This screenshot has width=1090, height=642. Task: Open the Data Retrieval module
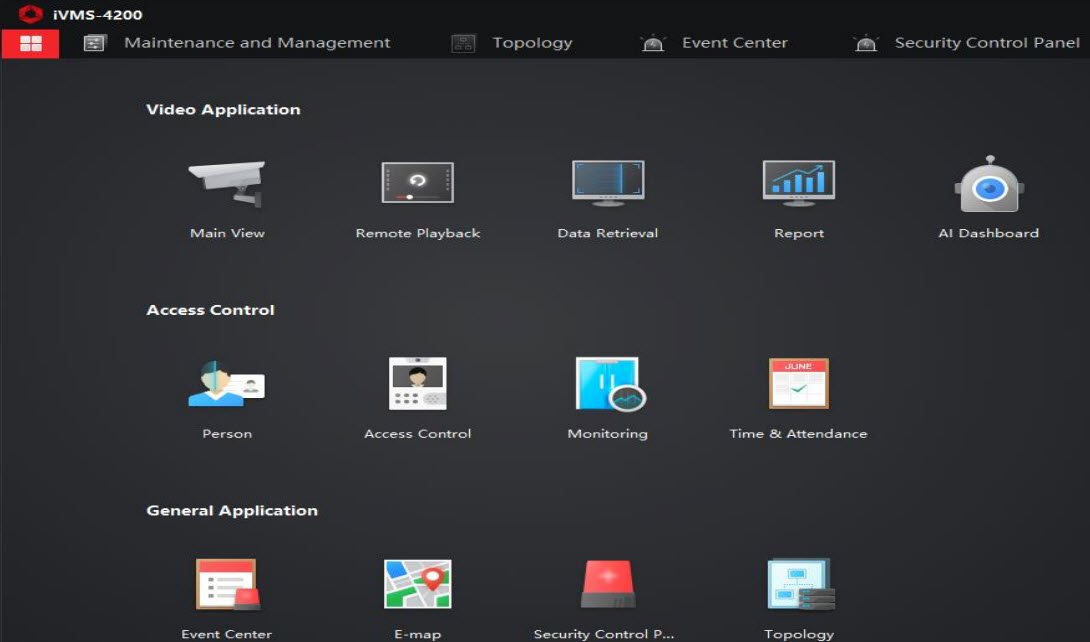tap(608, 184)
